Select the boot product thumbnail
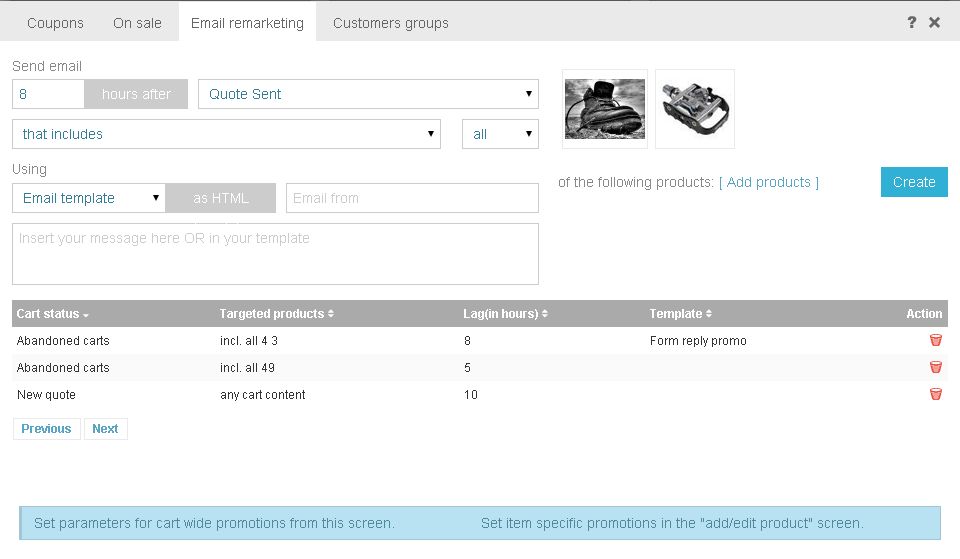Viewport: 960px width, 559px height. tap(605, 109)
